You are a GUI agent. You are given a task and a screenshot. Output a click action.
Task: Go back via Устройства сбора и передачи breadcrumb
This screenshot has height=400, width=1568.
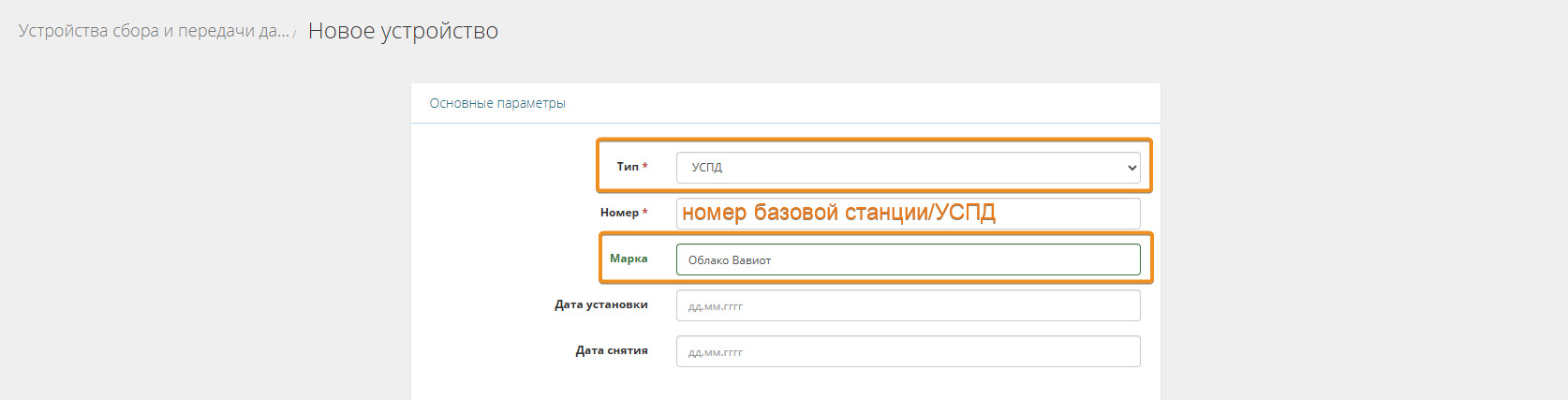click(154, 31)
